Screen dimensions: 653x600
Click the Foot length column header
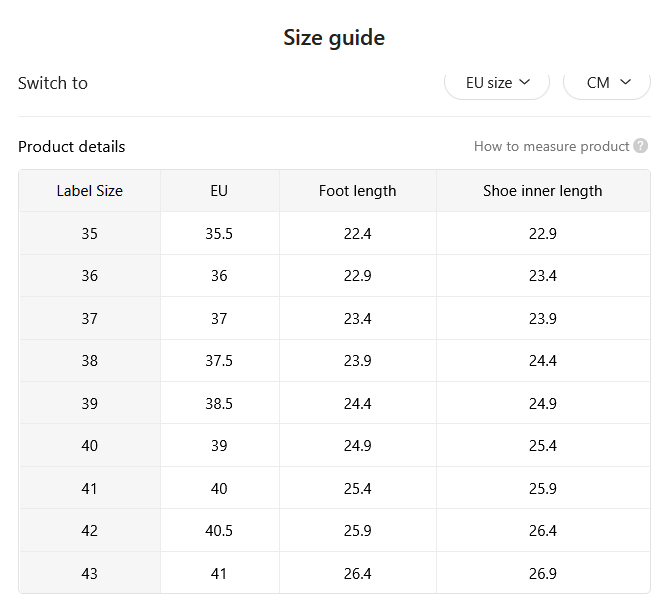point(357,191)
